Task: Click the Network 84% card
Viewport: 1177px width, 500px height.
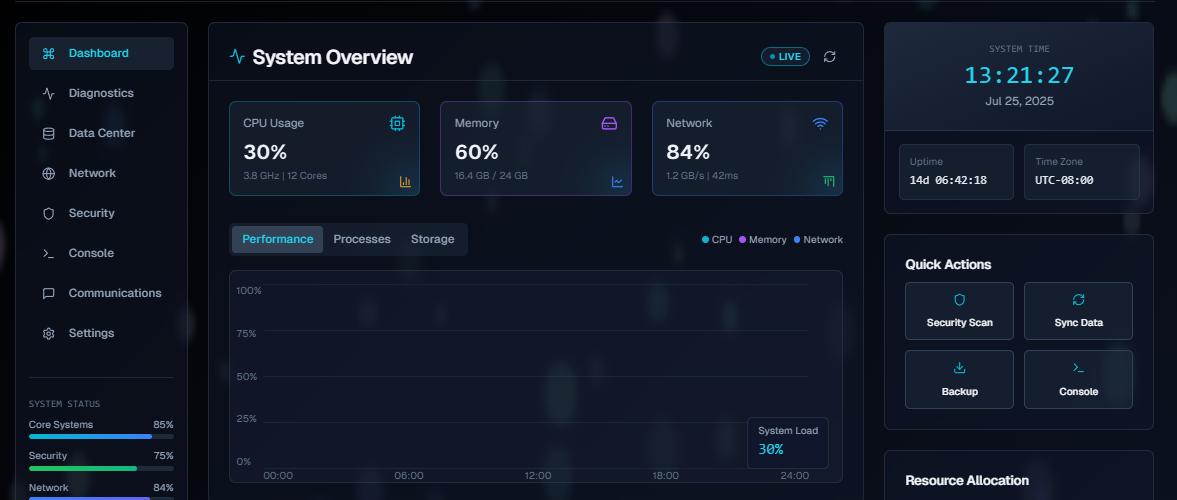Action: 748,149
